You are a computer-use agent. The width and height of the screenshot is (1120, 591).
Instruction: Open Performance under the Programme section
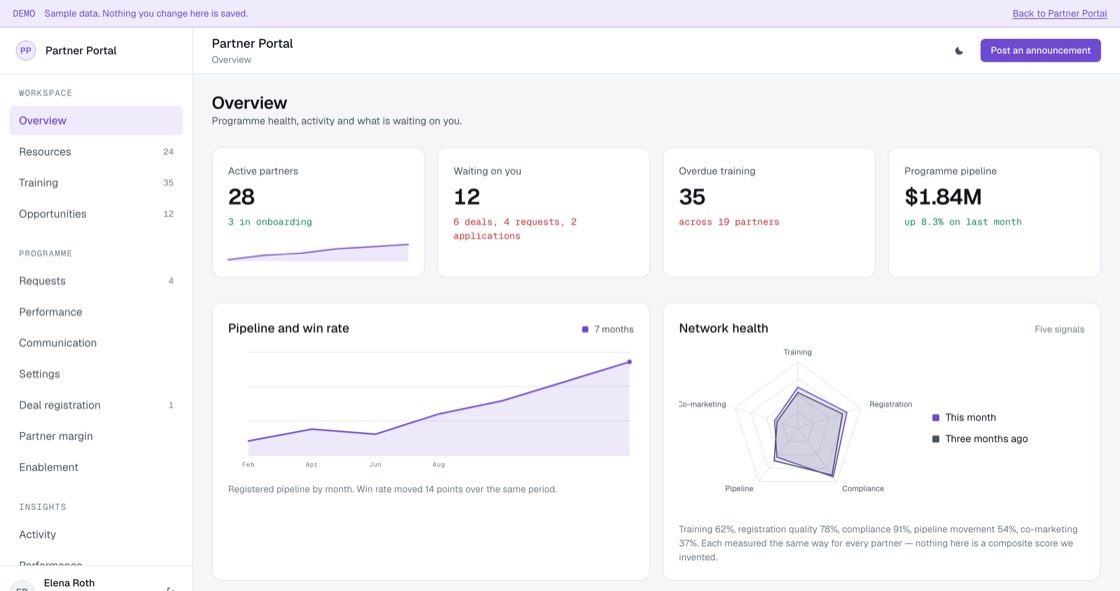coord(96,312)
